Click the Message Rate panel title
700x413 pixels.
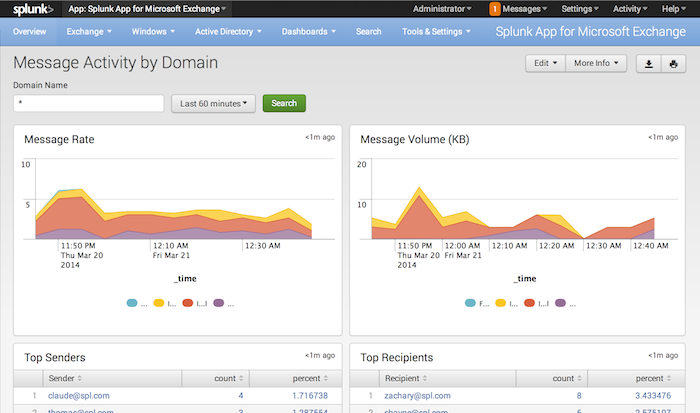coord(59,139)
